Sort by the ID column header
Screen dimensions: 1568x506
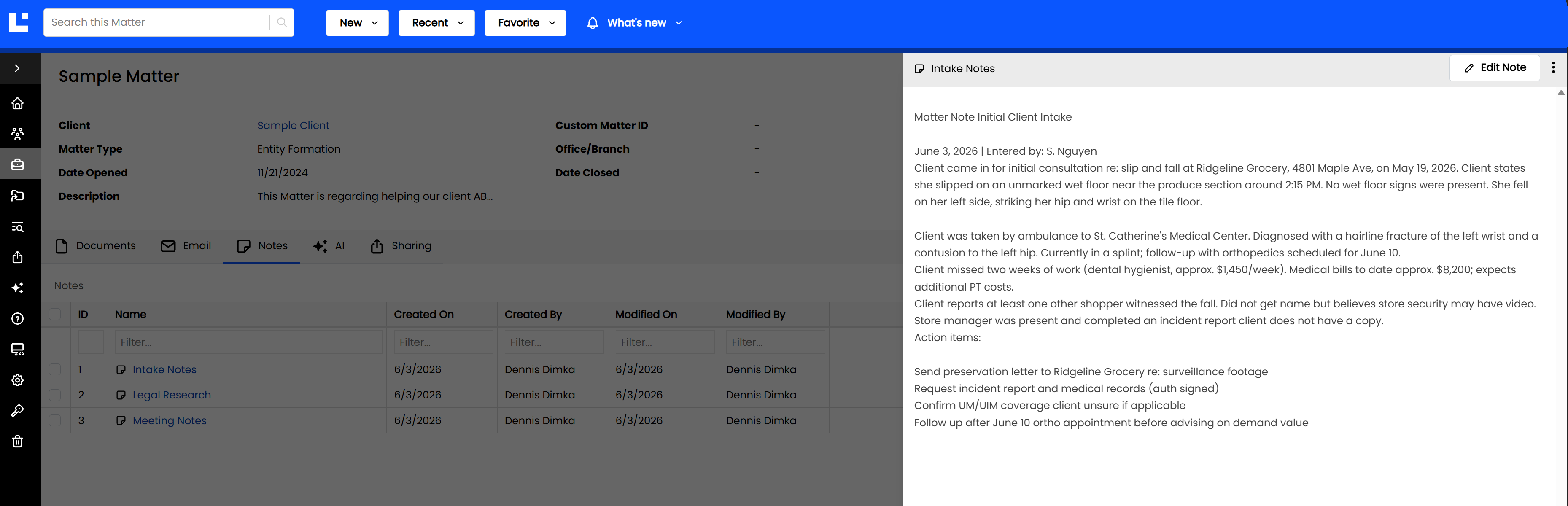(83, 314)
